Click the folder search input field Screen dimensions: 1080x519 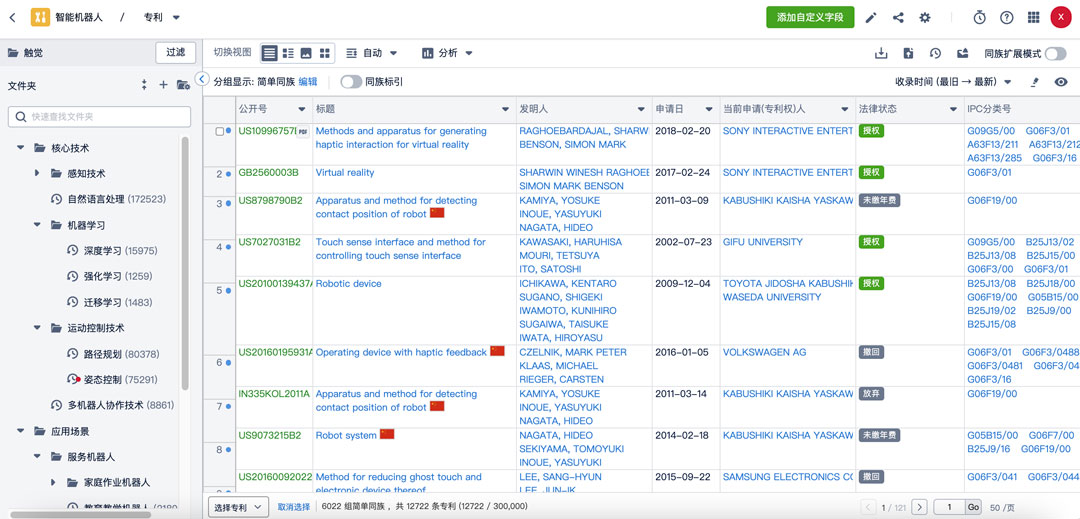pyautogui.click(x=100, y=117)
